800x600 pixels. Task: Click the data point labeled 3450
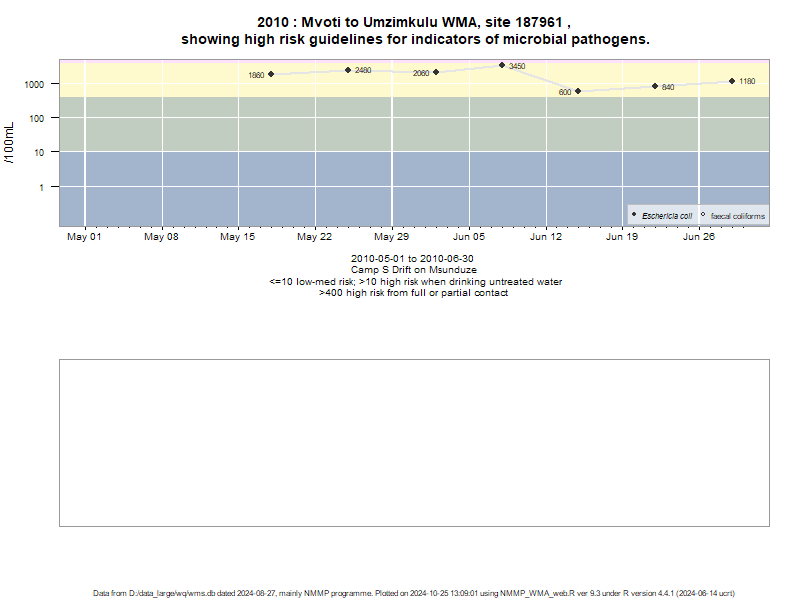(502, 65)
